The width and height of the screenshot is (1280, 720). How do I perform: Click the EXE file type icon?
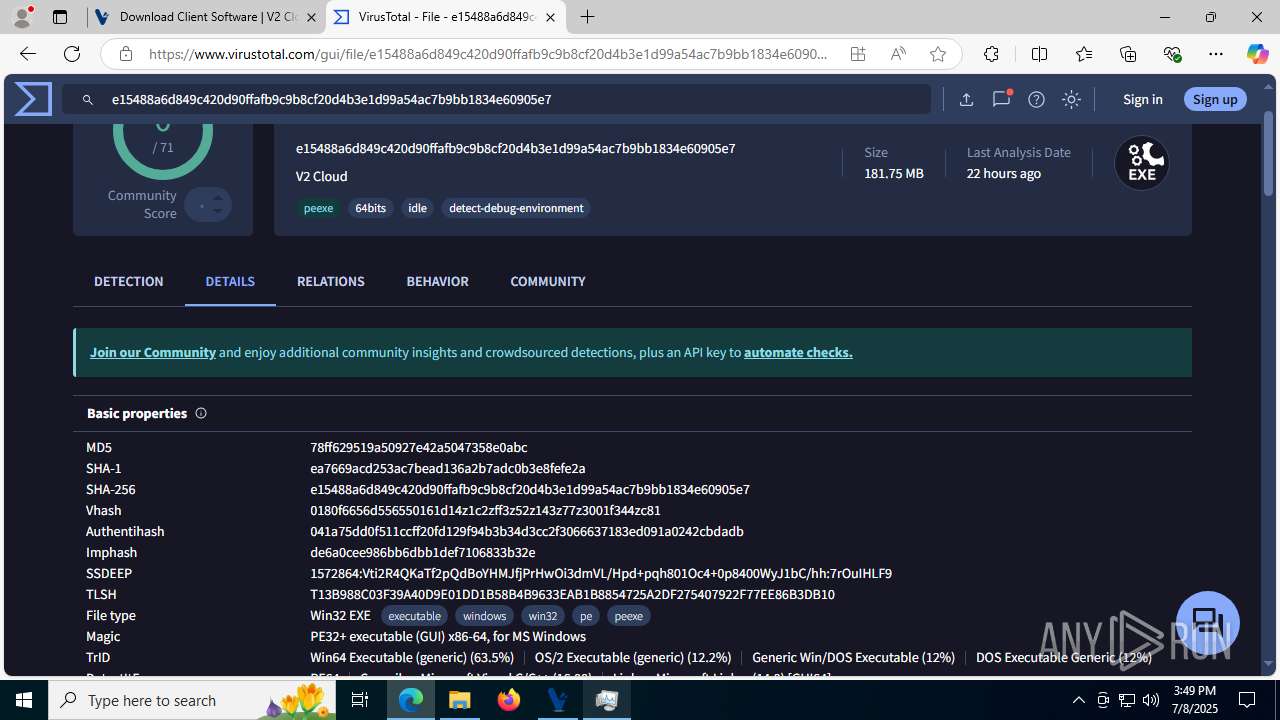point(1142,163)
